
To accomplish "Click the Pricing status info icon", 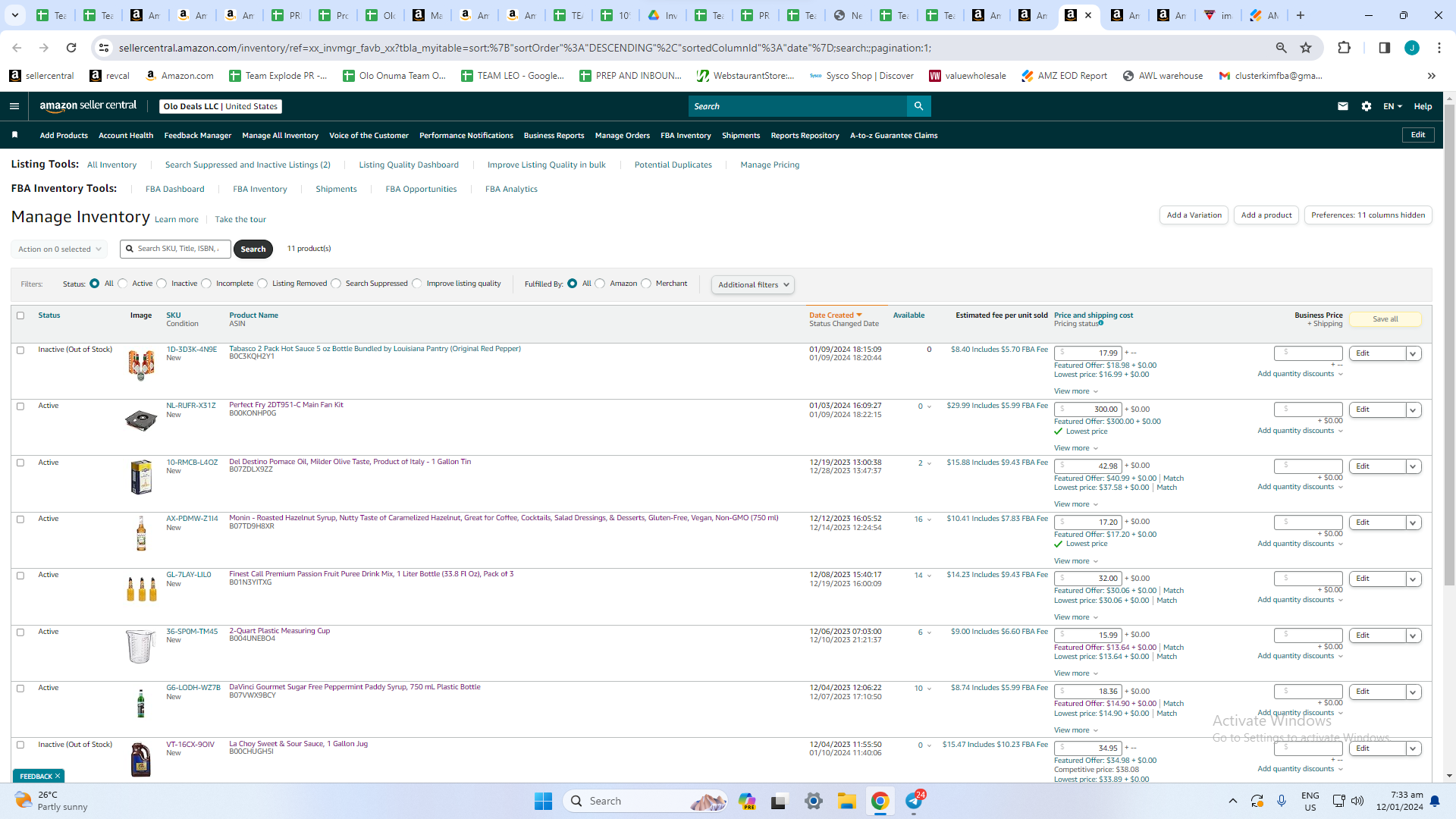I will tap(1101, 323).
